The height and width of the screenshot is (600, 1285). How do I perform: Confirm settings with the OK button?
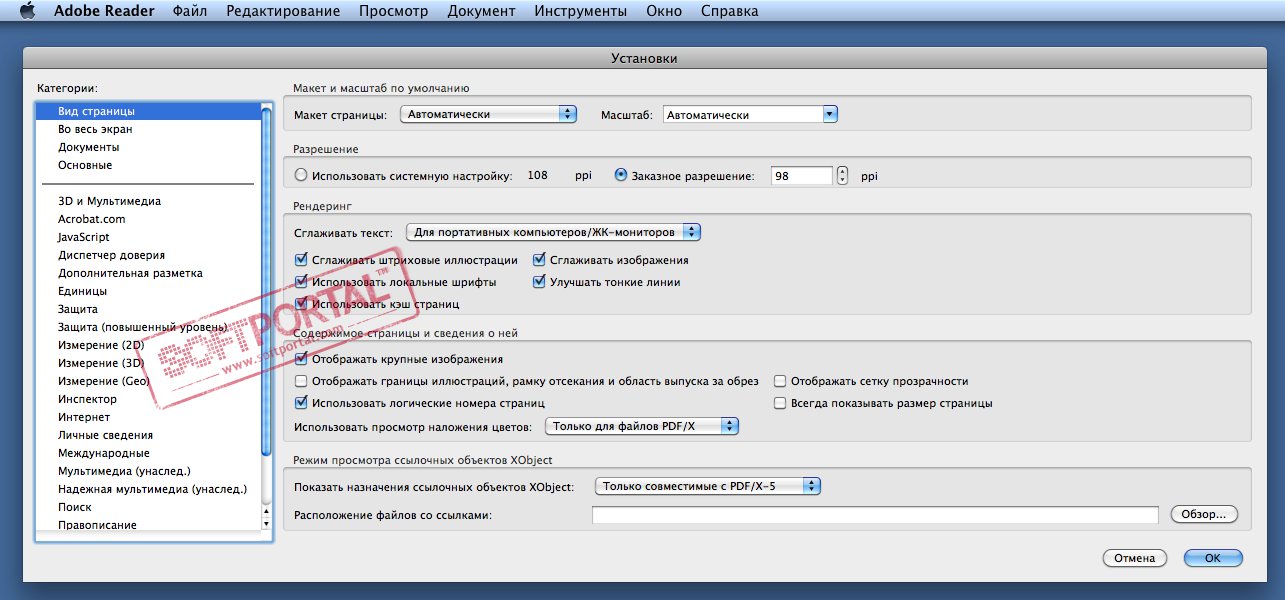point(1213,558)
